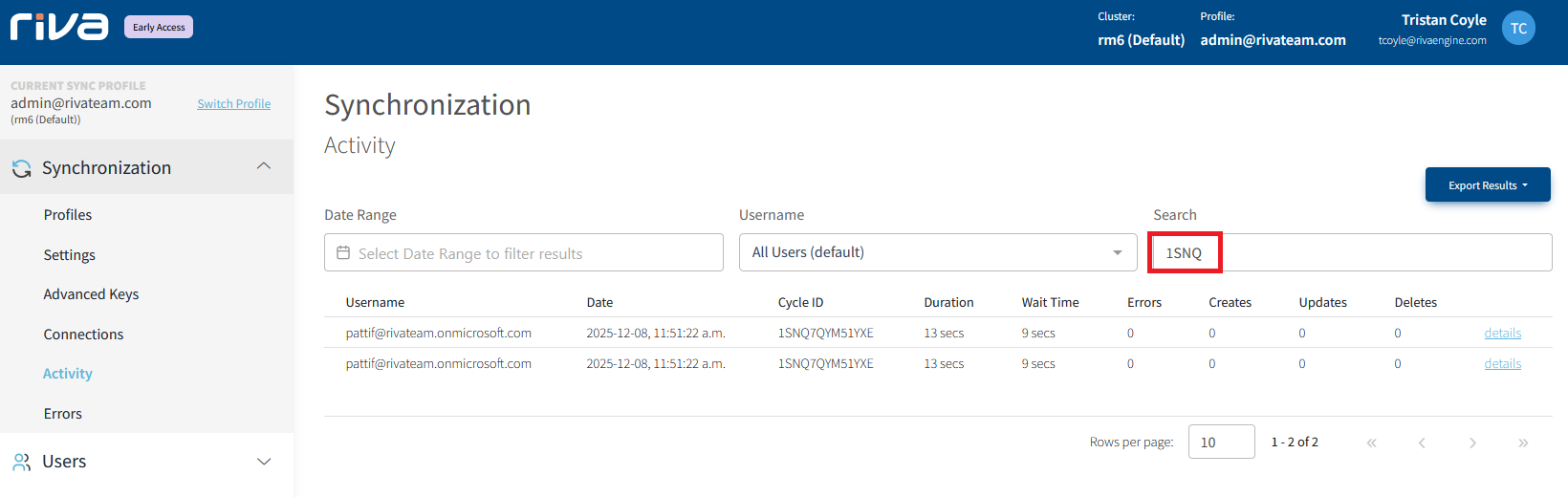Click second row duration 13 secs
Screen dimensions: 1568x497
pyautogui.click(x=944, y=364)
